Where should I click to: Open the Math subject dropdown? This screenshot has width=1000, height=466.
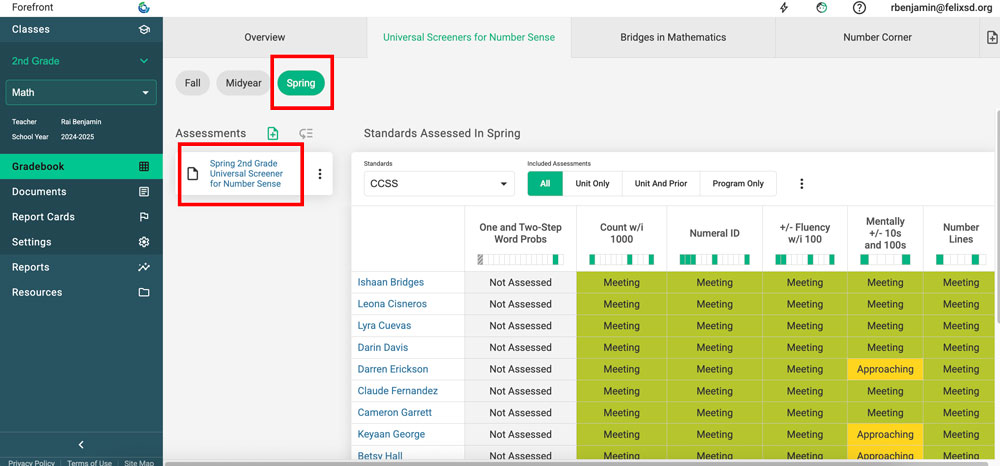coord(81,93)
